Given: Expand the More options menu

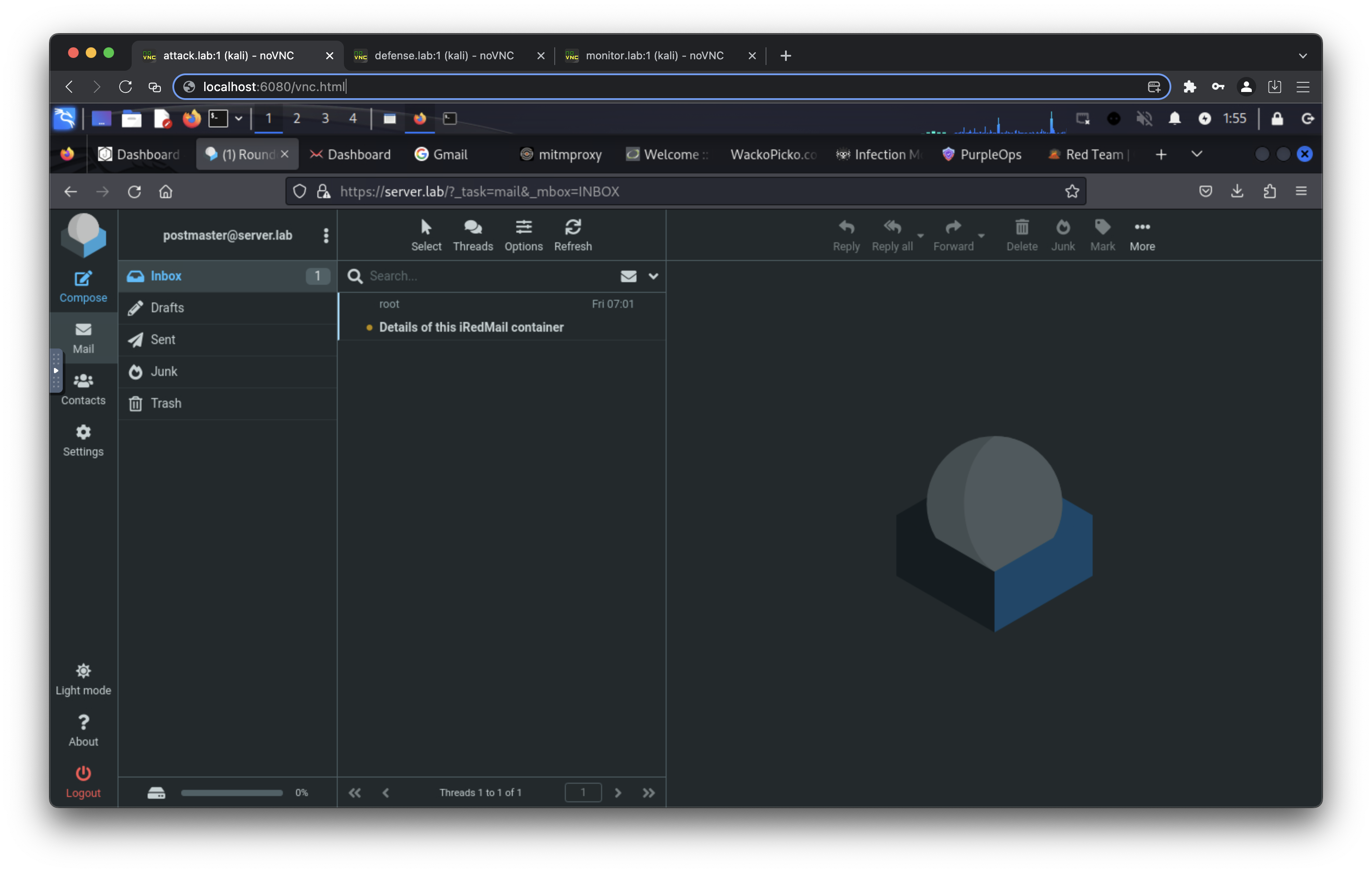Looking at the screenshot, I should coord(1141,234).
